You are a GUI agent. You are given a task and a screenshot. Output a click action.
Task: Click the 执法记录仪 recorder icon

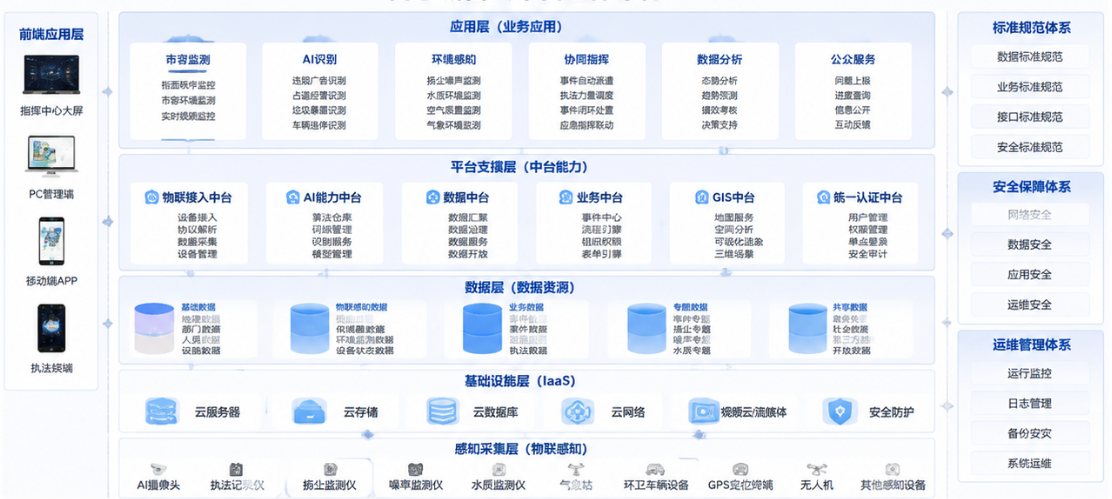coord(236,469)
